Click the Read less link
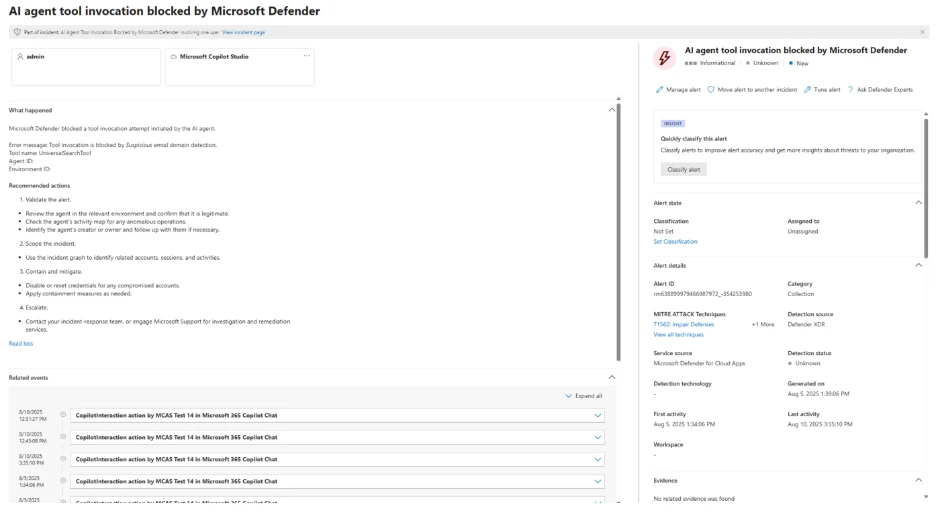The width and height of the screenshot is (936, 516). [x=21, y=343]
